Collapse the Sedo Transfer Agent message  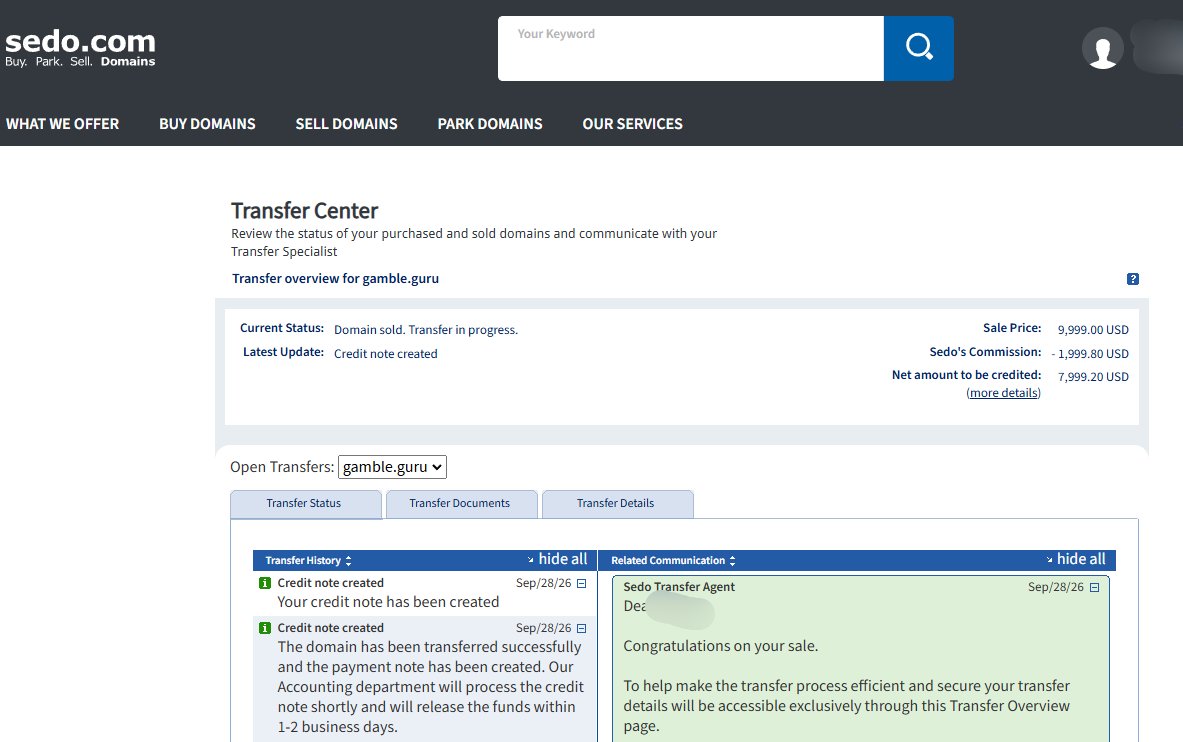[1094, 587]
